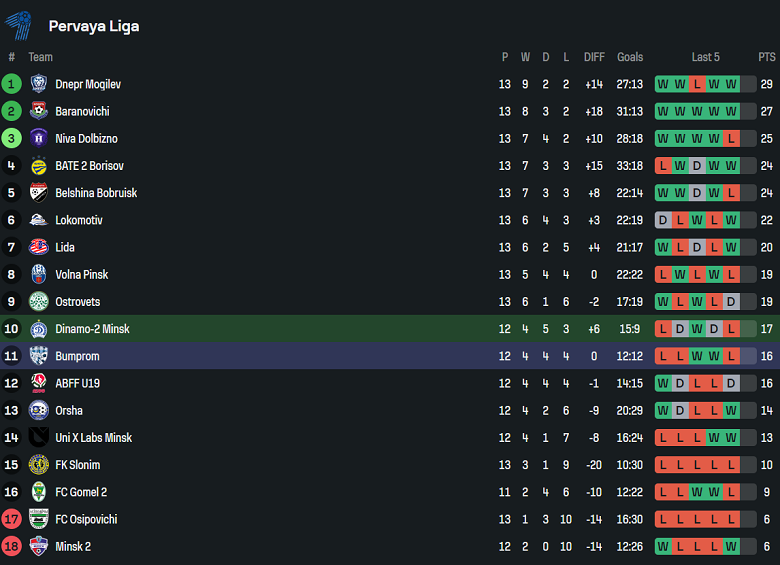Click the Baranovichi club crest icon
Image resolution: width=780 pixels, height=565 pixels.
click(x=39, y=111)
